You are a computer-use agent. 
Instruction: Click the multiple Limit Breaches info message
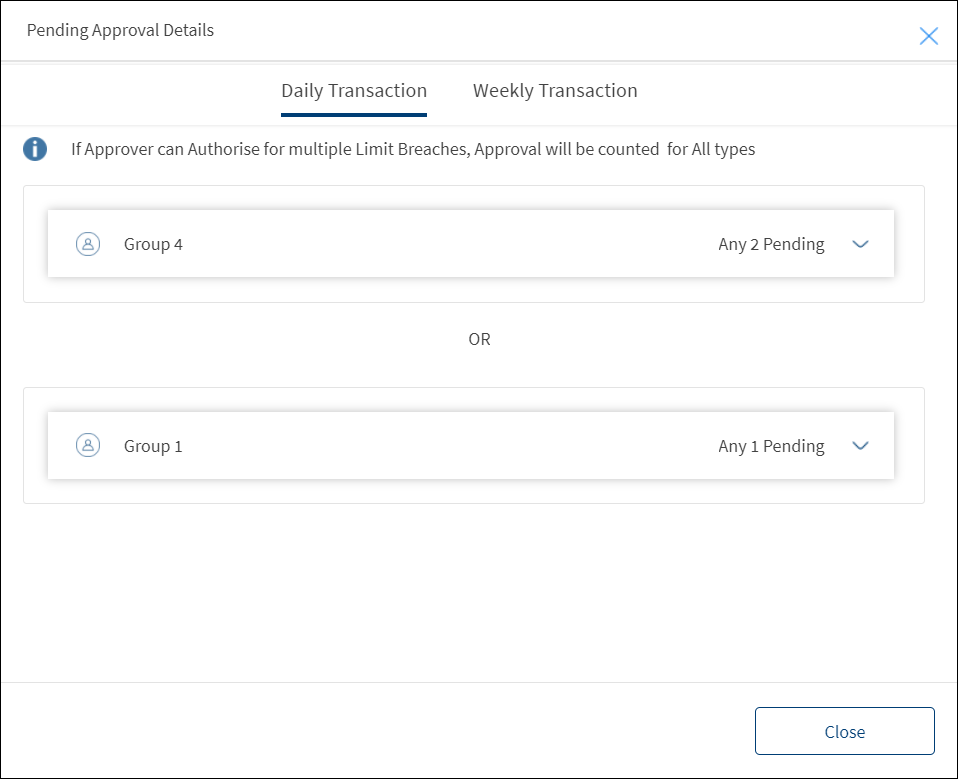click(x=413, y=149)
